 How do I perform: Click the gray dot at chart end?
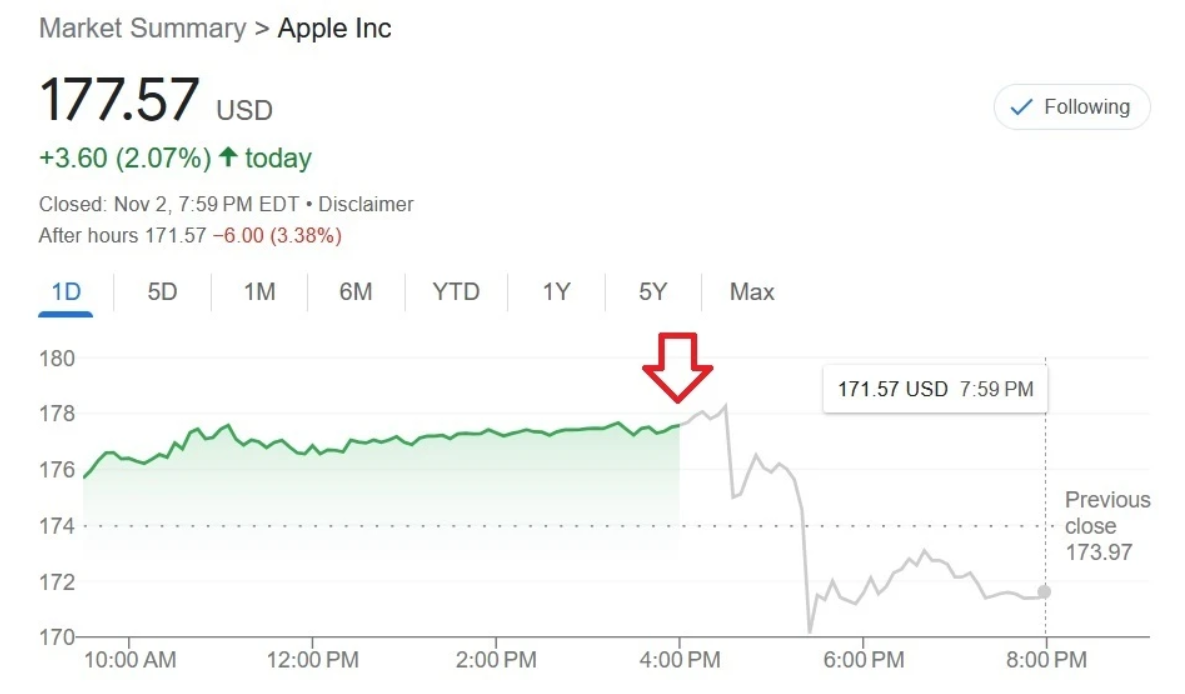1044,592
